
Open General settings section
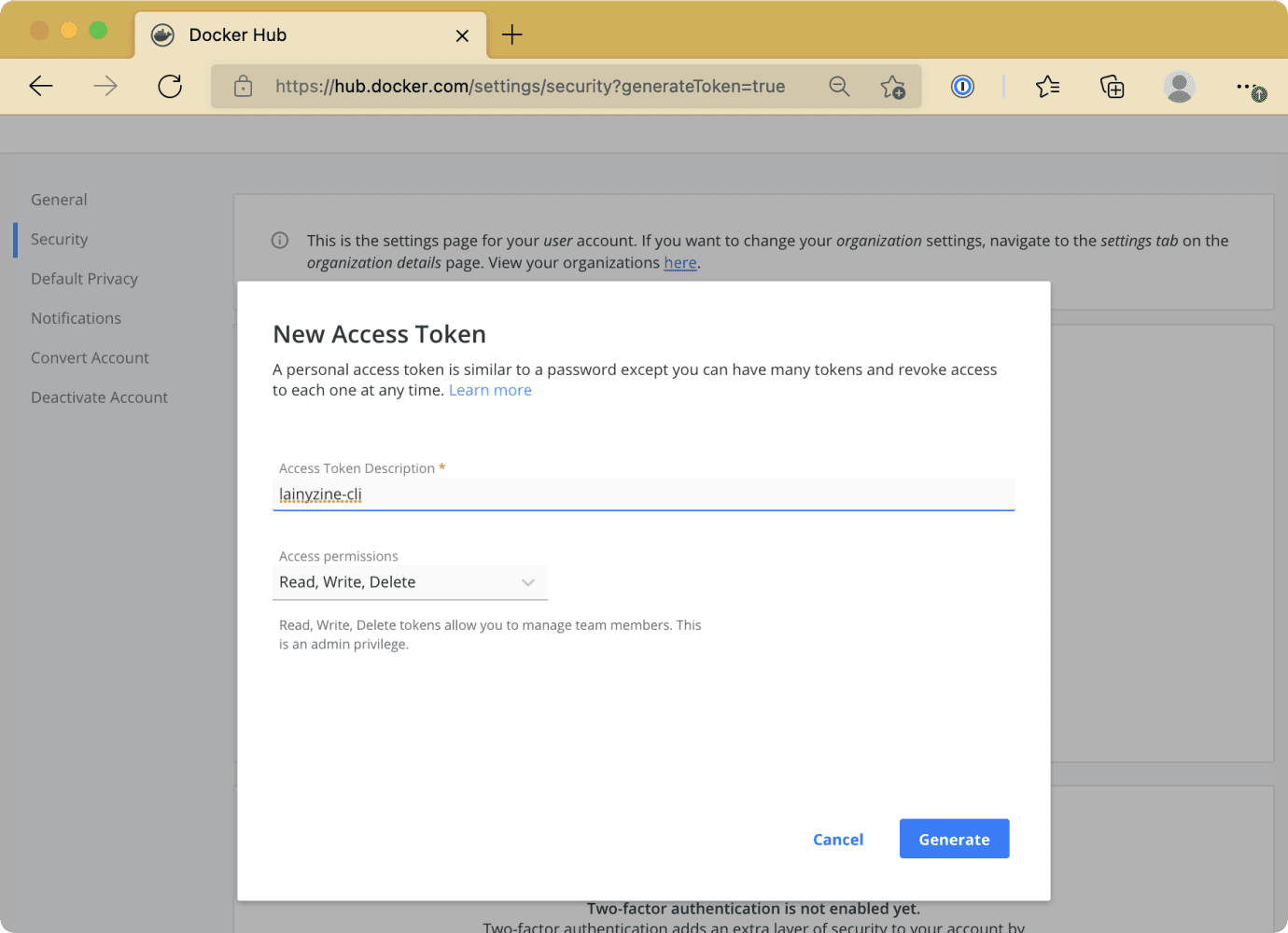[x=59, y=200]
